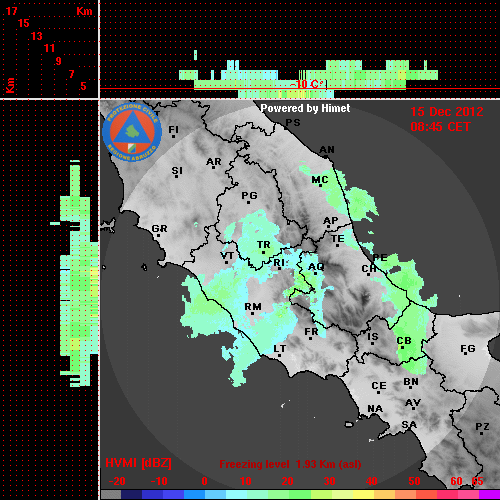
Task: Click the TR city label
Action: (x=264, y=245)
